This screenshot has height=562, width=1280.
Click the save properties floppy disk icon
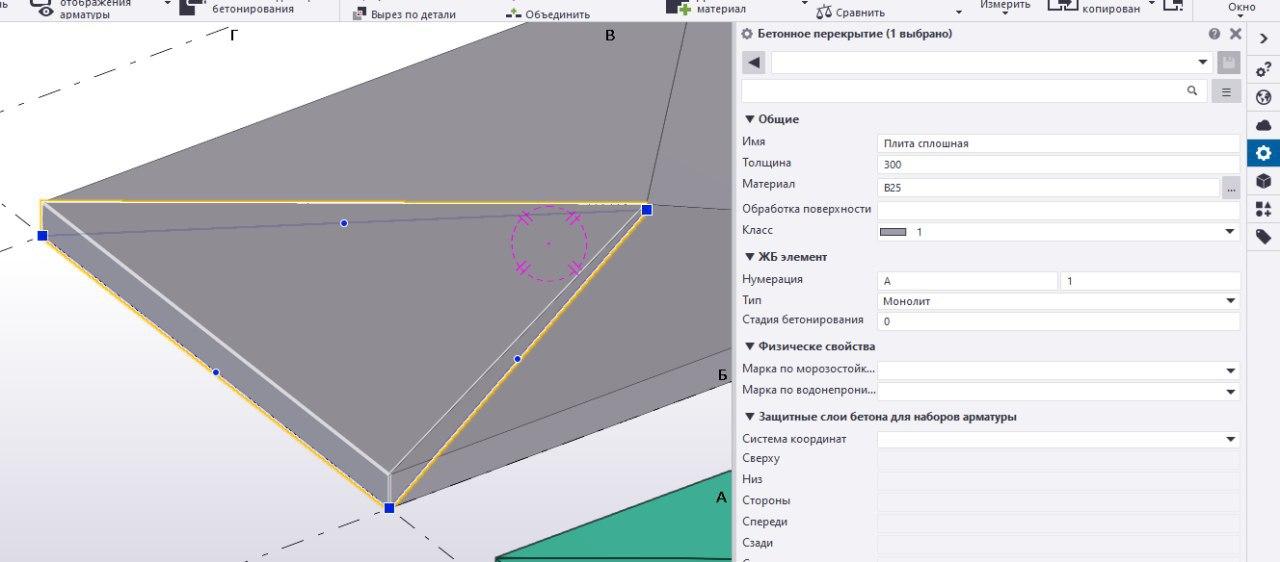click(x=1229, y=63)
